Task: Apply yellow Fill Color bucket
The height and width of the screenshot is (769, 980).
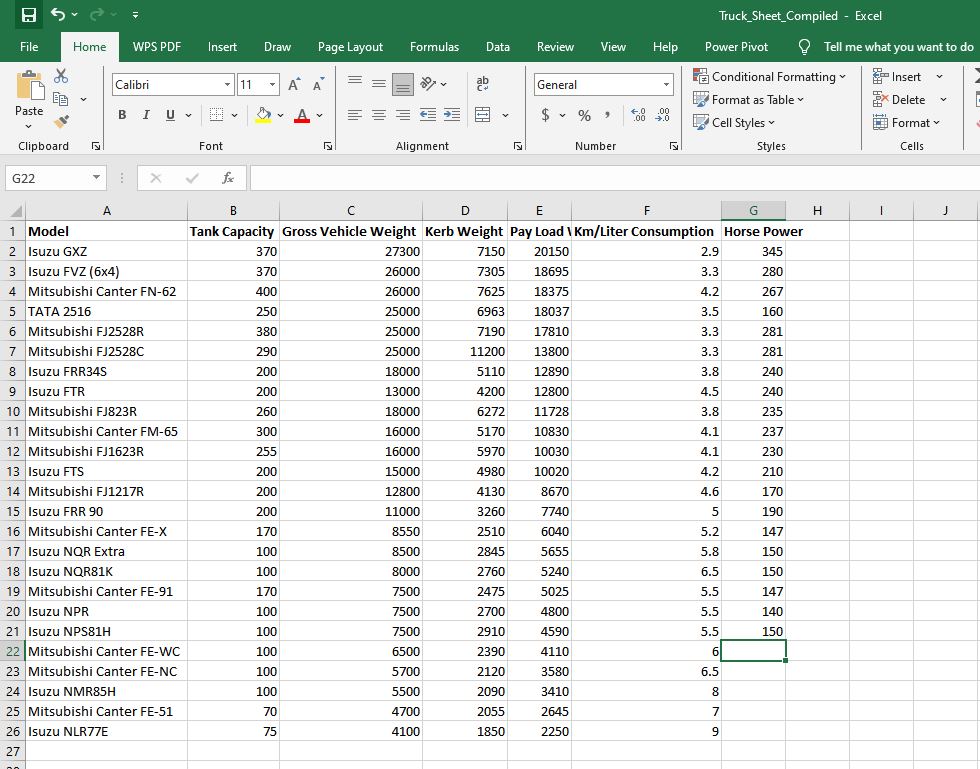Action: 263,115
